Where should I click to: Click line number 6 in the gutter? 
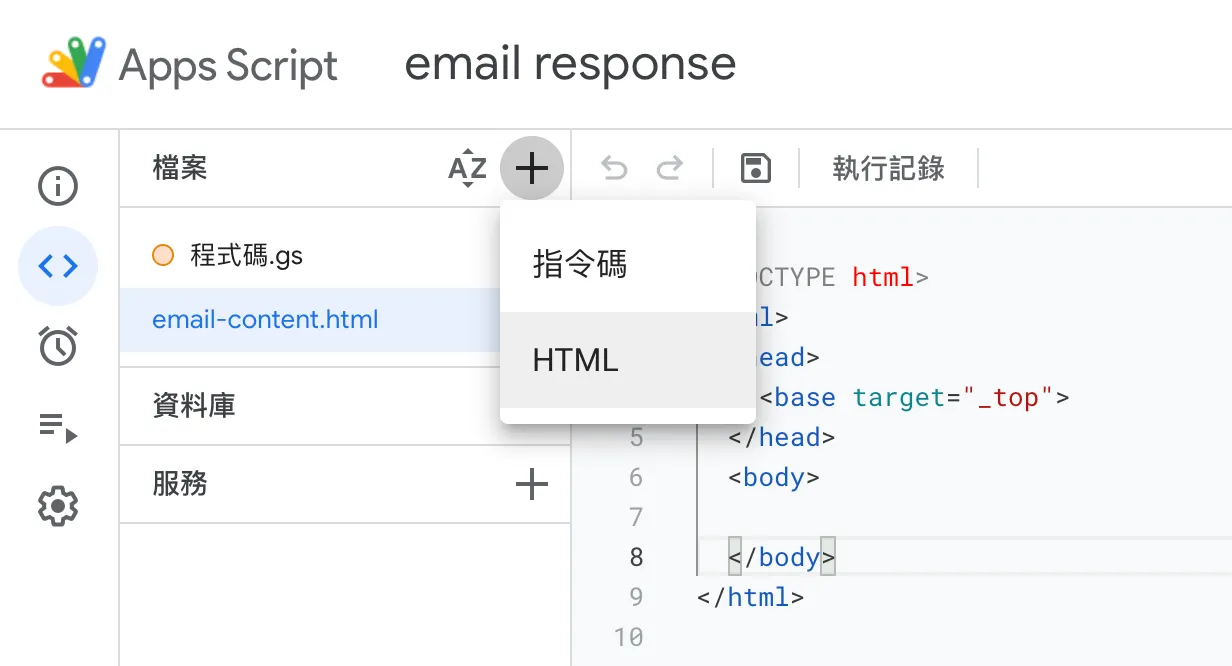pos(636,477)
